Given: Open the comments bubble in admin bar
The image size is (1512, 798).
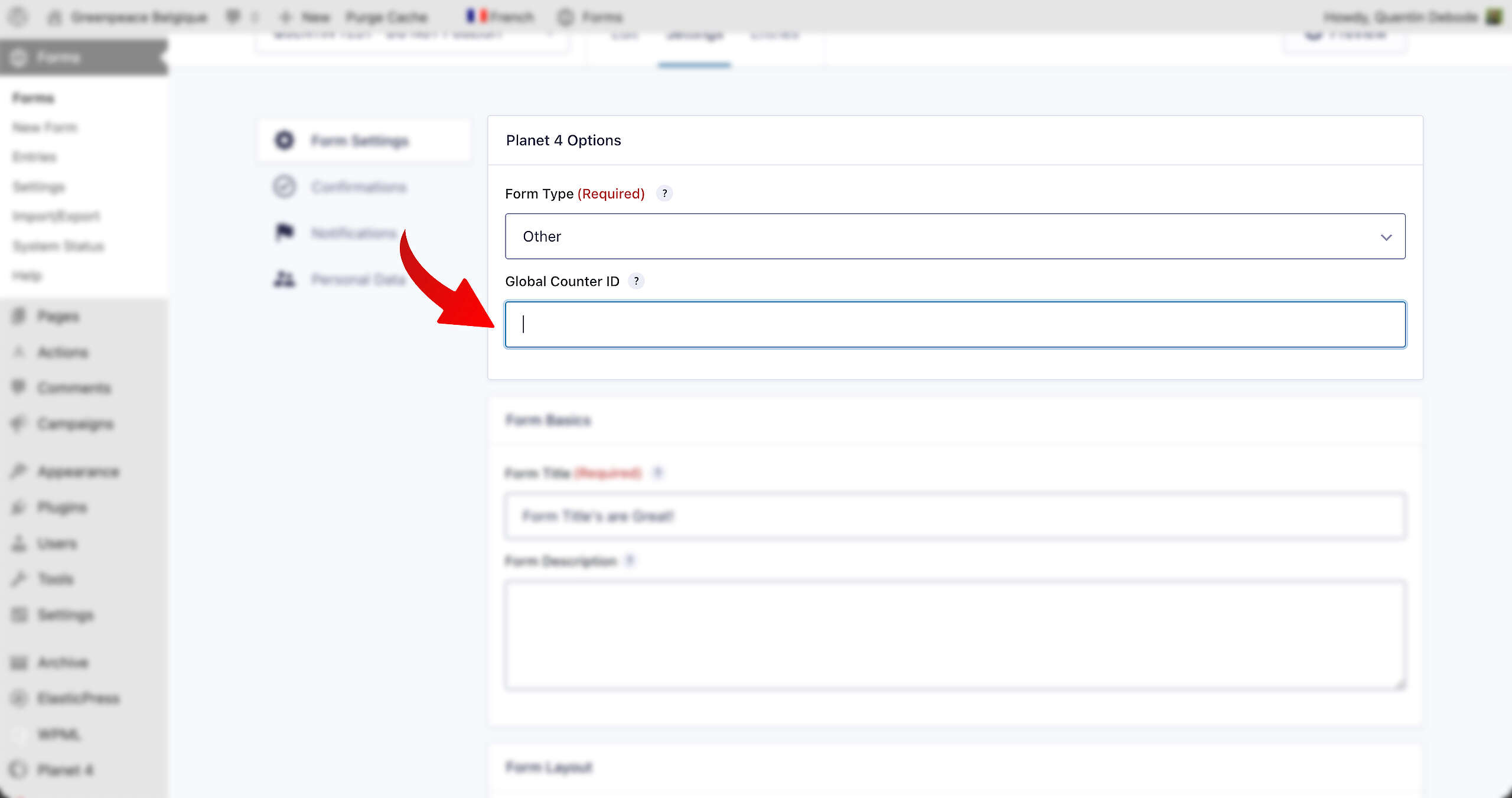Looking at the screenshot, I should click(234, 17).
